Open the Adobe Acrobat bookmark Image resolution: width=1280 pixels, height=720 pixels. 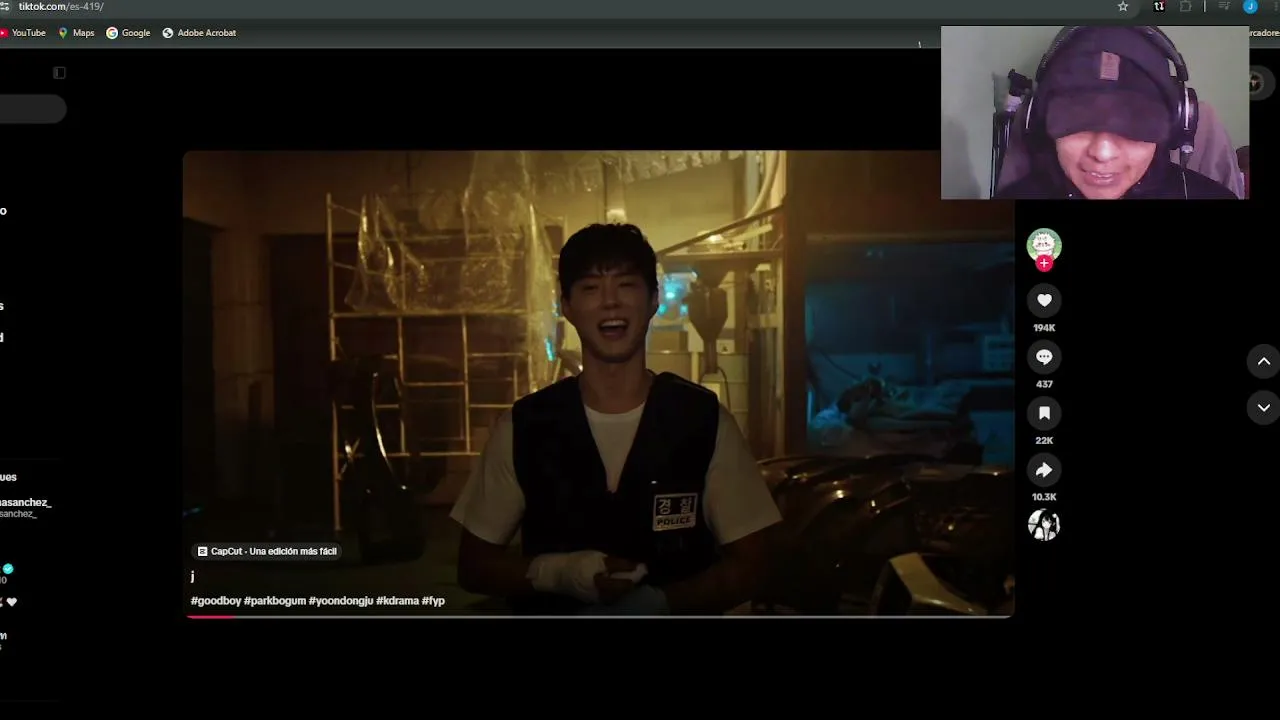pyautogui.click(x=199, y=33)
